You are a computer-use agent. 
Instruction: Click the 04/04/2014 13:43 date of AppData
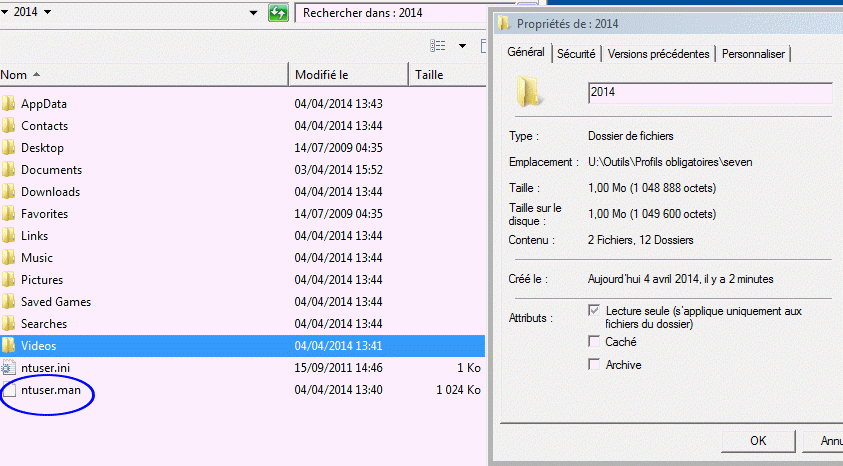(339, 104)
